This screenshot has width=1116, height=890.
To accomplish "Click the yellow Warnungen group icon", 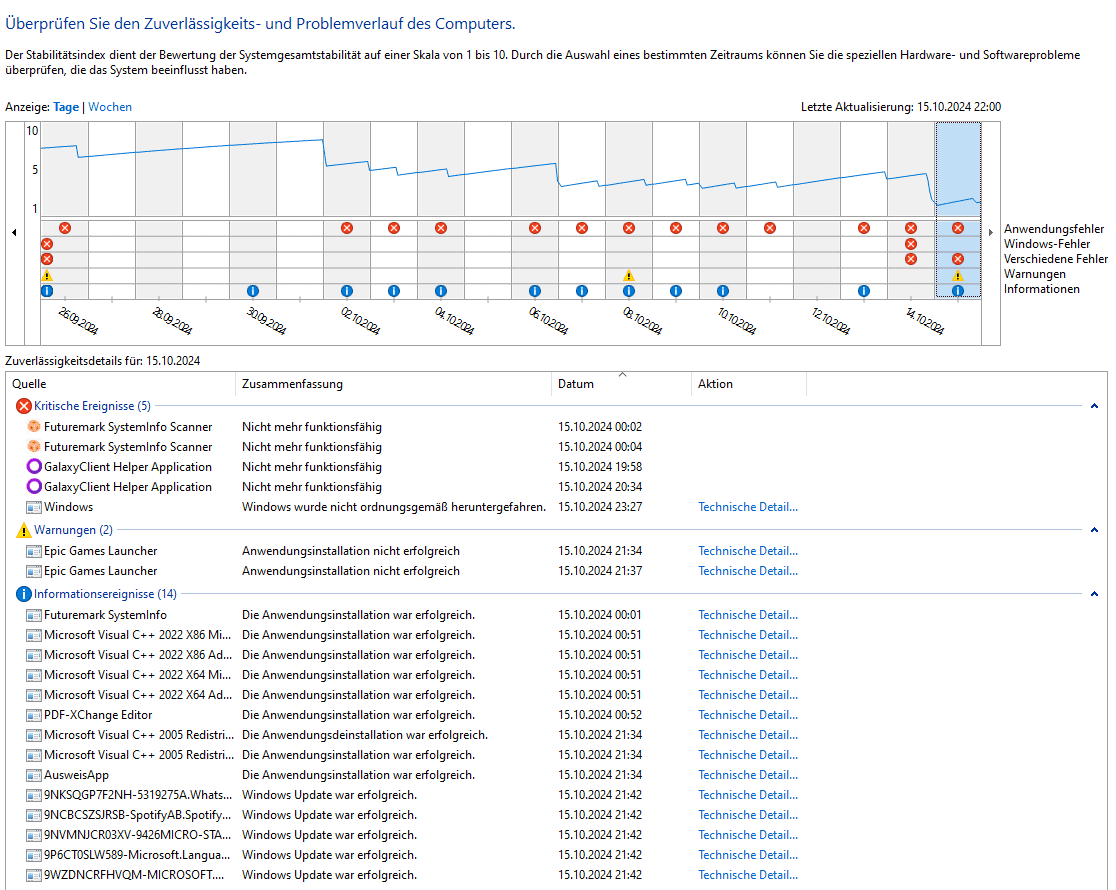I will [x=23, y=530].
